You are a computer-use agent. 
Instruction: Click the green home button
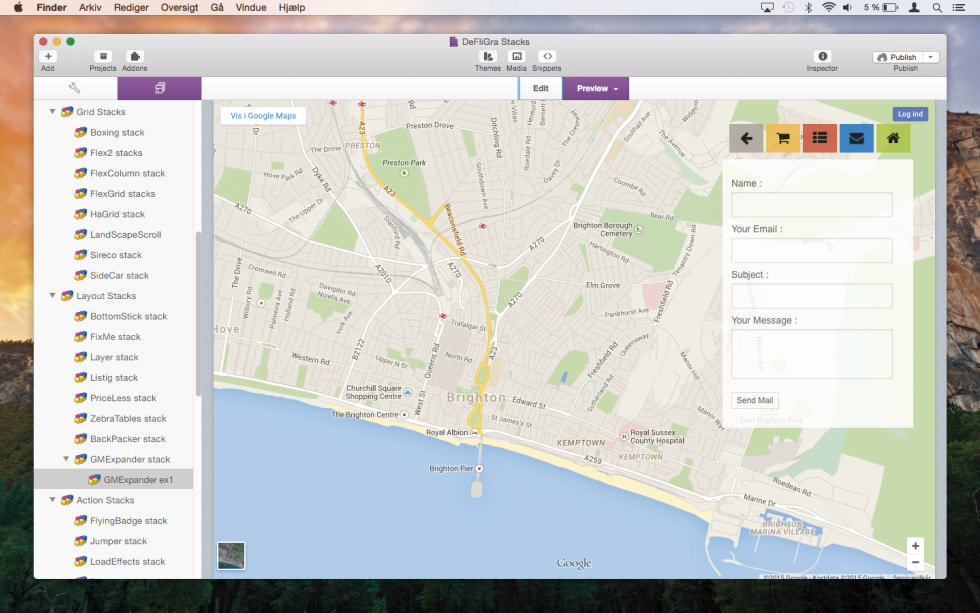pos(893,138)
